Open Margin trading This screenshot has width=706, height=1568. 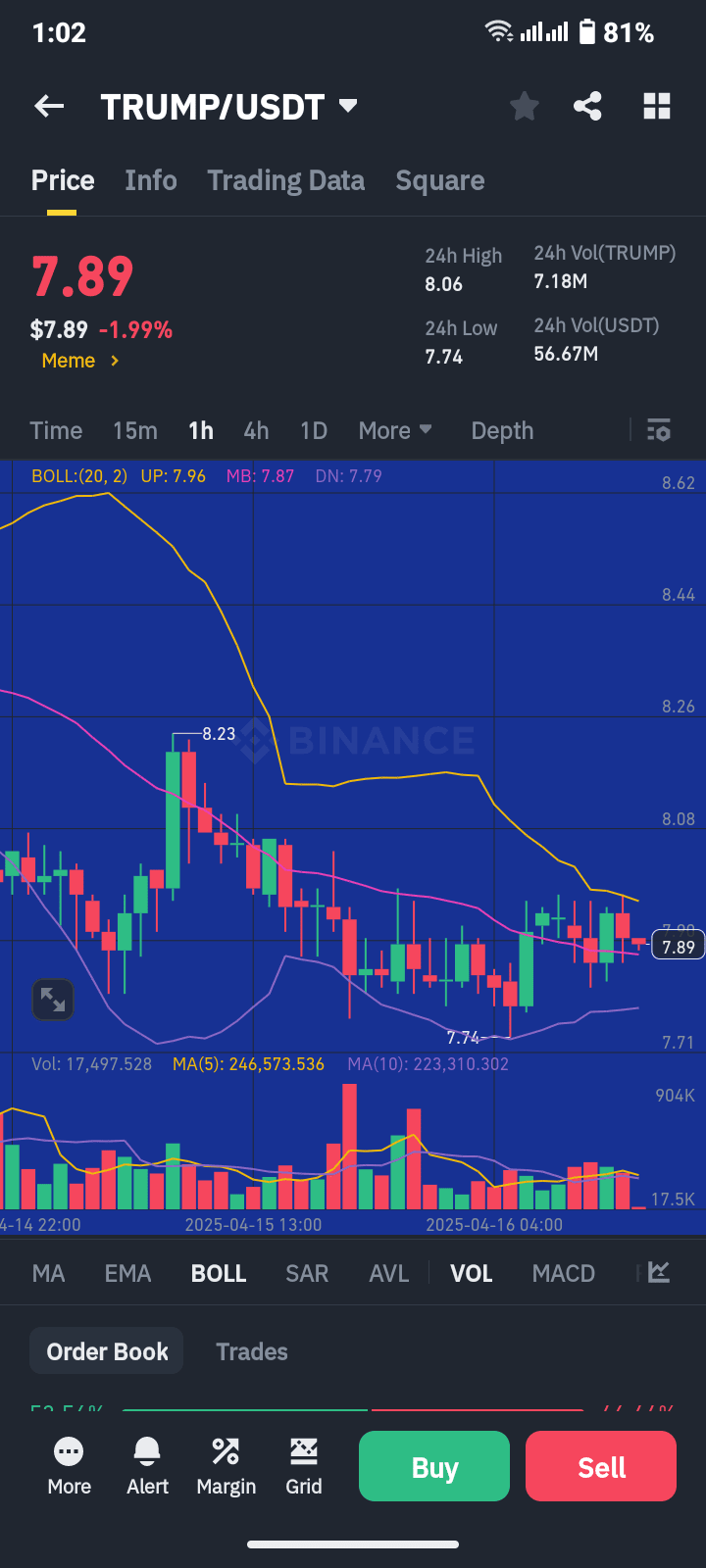pyautogui.click(x=226, y=1467)
